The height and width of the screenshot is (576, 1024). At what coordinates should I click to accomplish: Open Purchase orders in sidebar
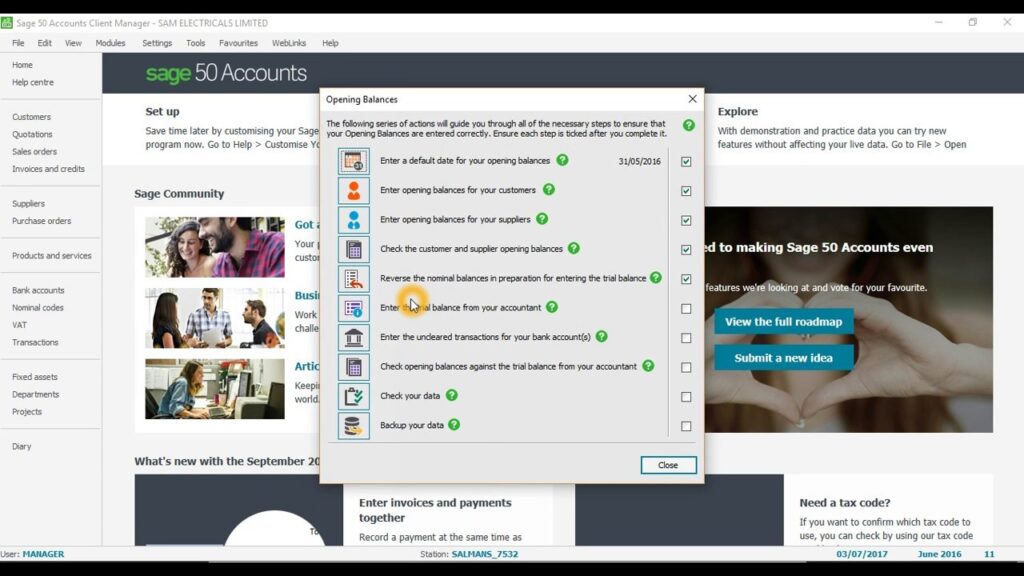(x=42, y=221)
